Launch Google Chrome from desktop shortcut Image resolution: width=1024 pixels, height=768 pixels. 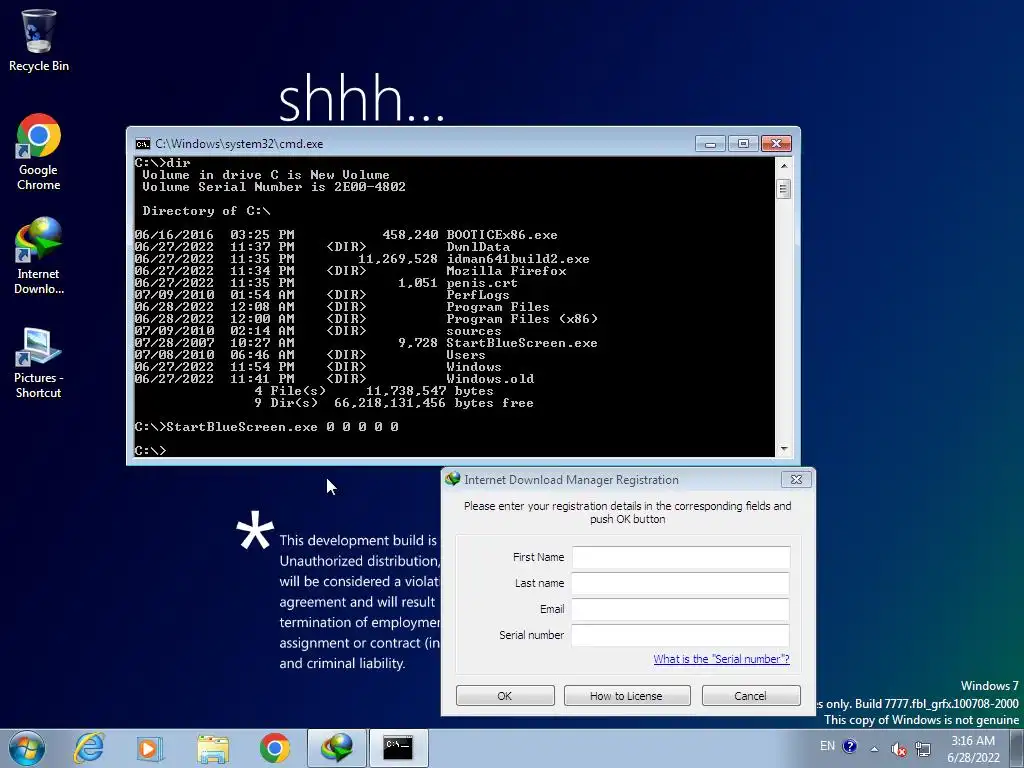coord(39,152)
